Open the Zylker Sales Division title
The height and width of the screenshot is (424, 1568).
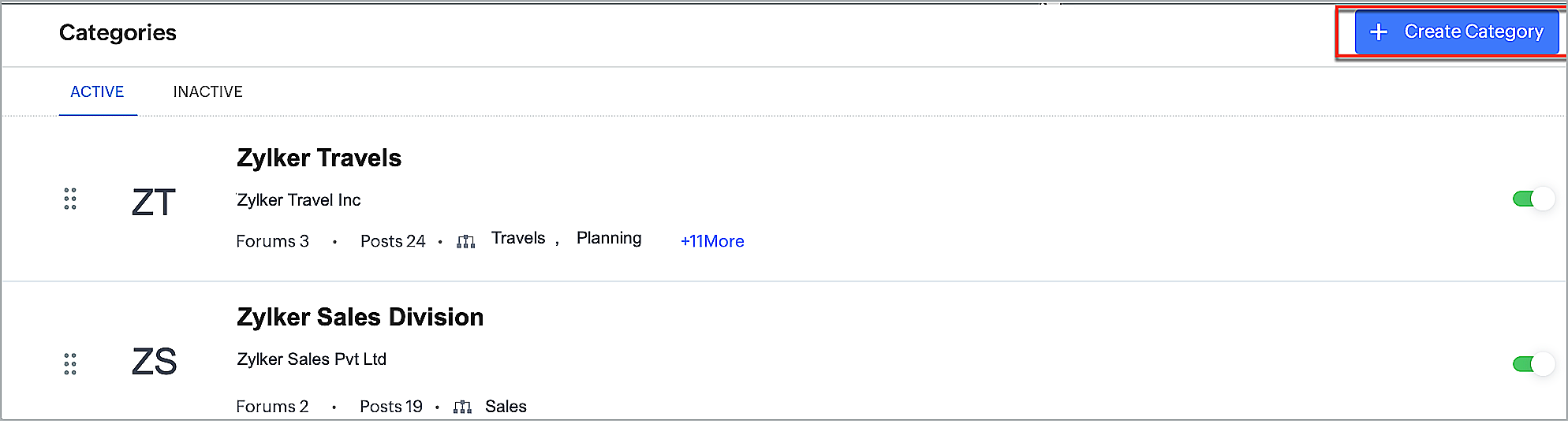360,317
